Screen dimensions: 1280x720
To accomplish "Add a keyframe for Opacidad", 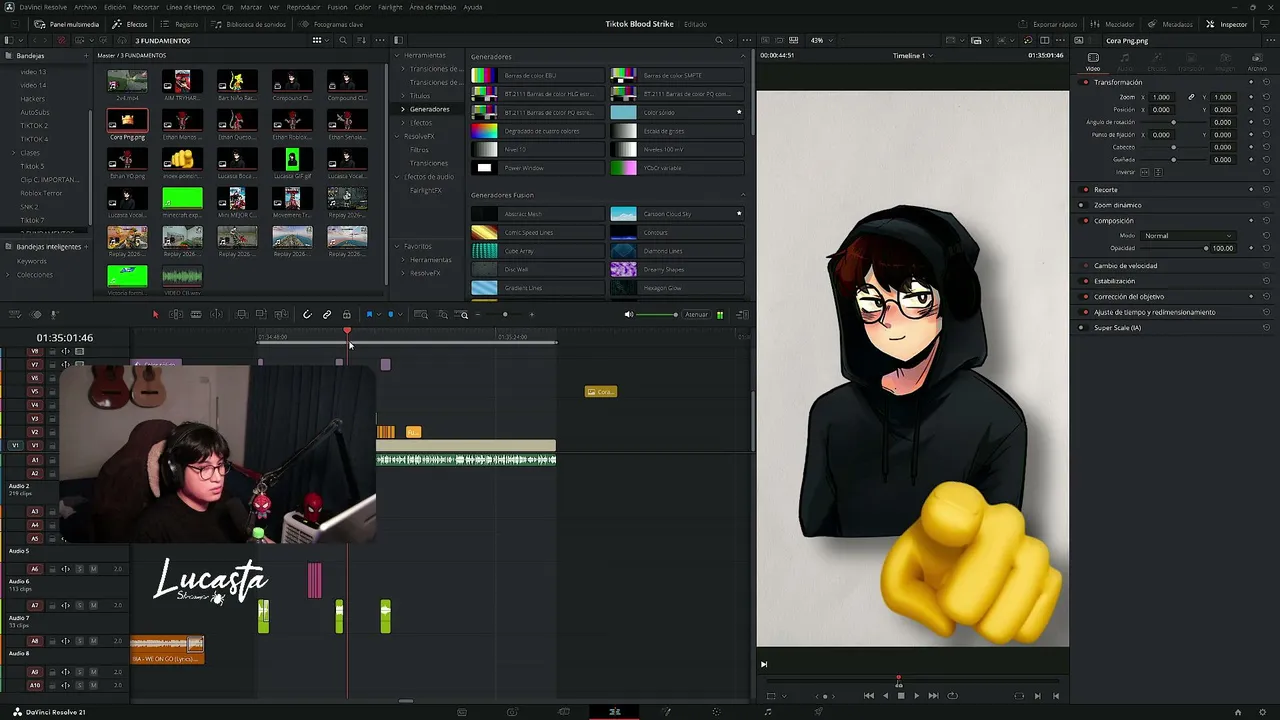I will (1251, 248).
